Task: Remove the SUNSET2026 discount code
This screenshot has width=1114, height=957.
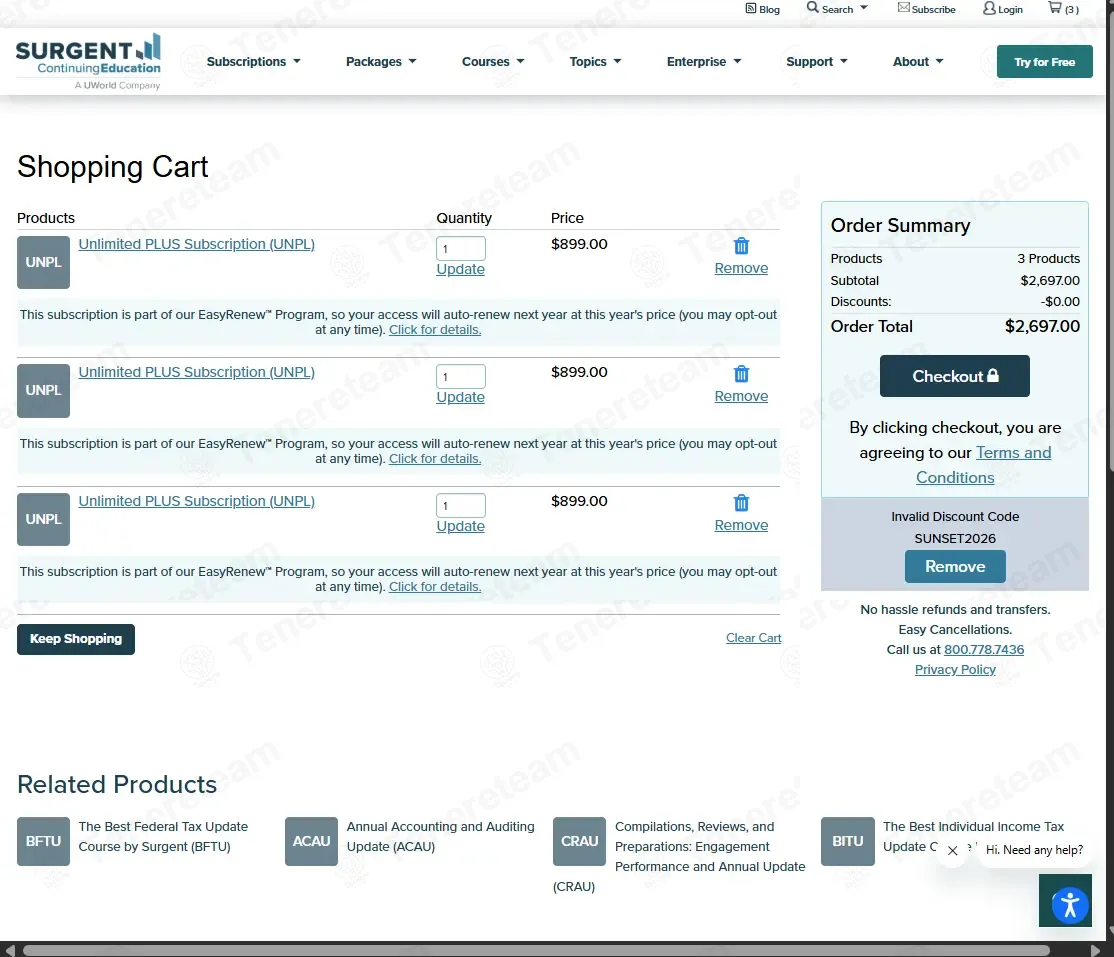Action: [x=955, y=566]
